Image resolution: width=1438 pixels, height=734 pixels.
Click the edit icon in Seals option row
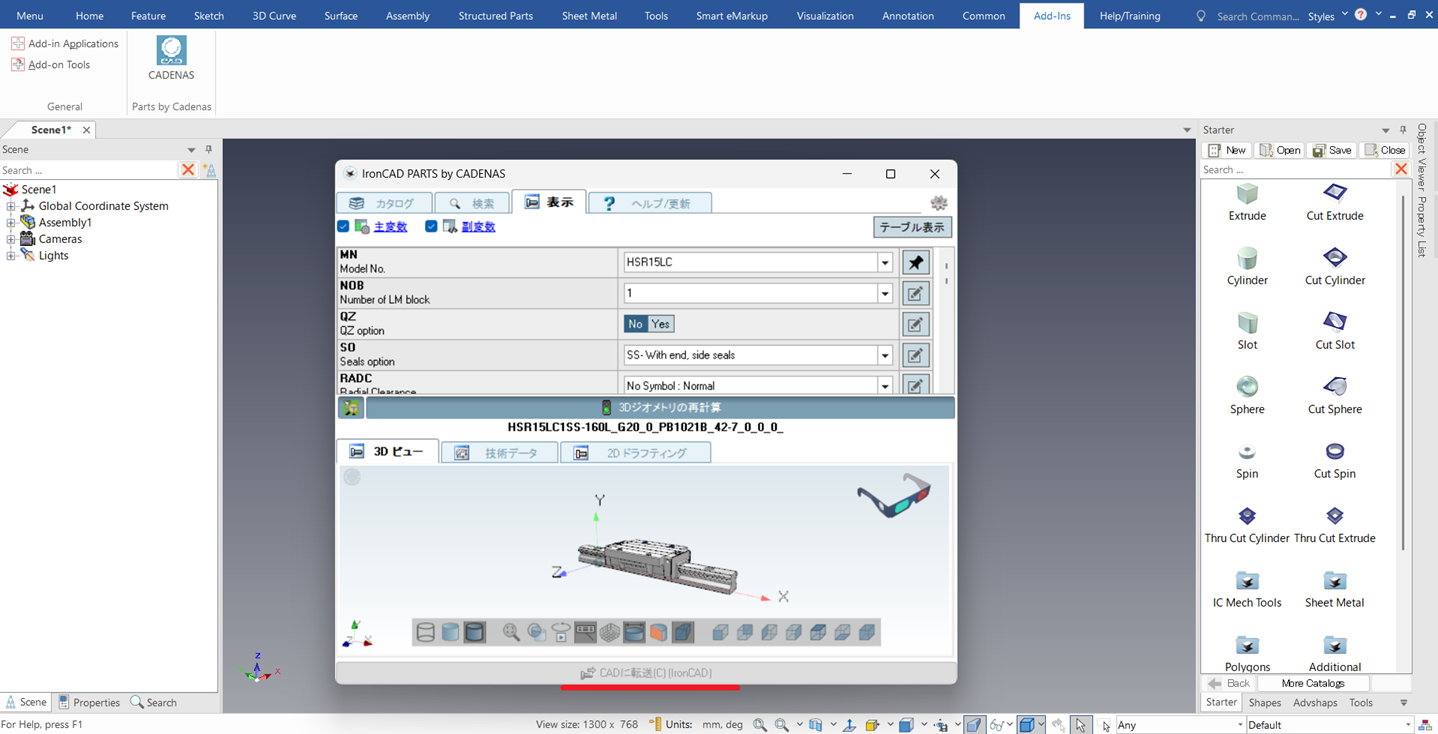915,355
